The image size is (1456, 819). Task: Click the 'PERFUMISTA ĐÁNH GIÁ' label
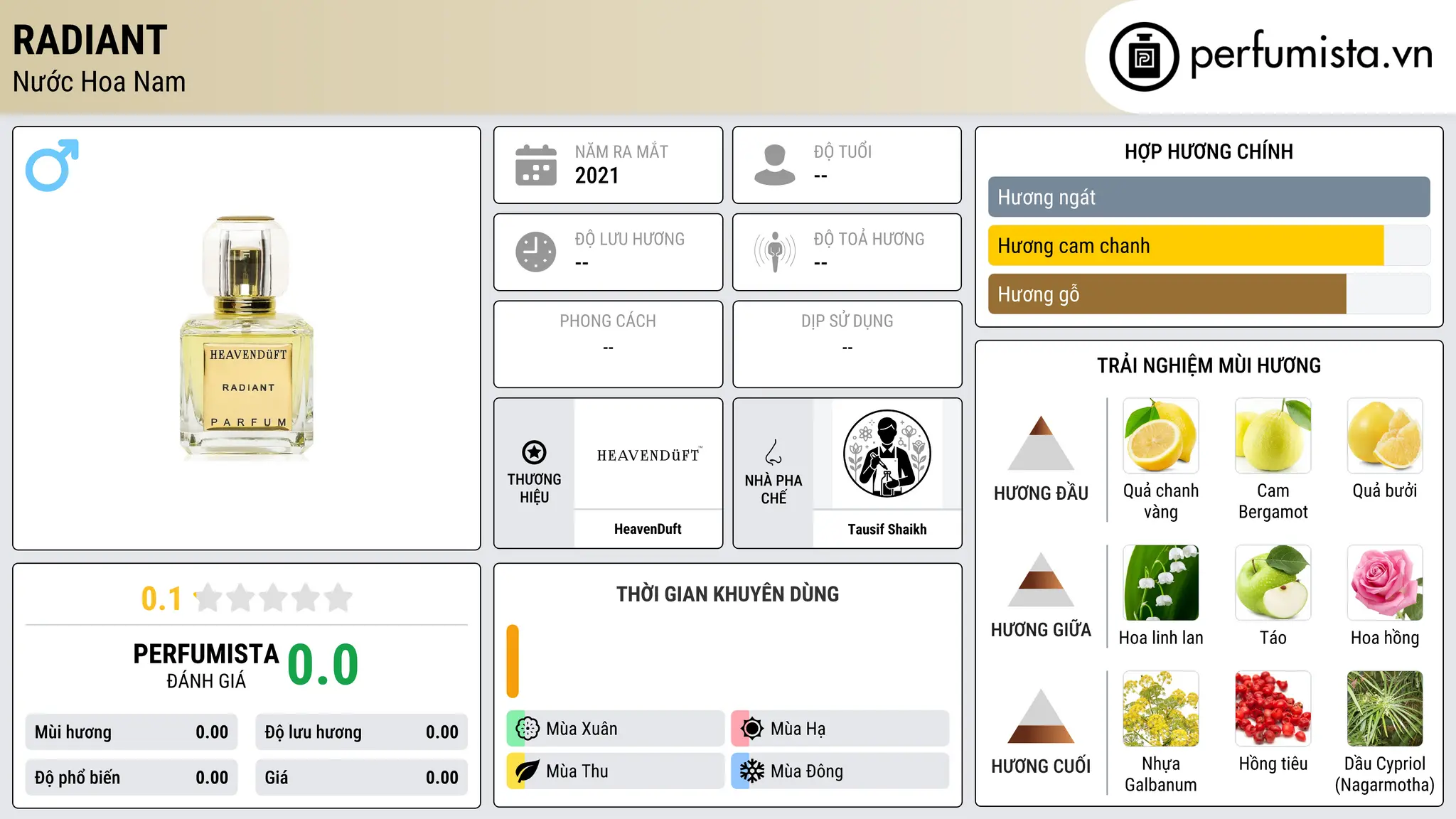click(206, 666)
